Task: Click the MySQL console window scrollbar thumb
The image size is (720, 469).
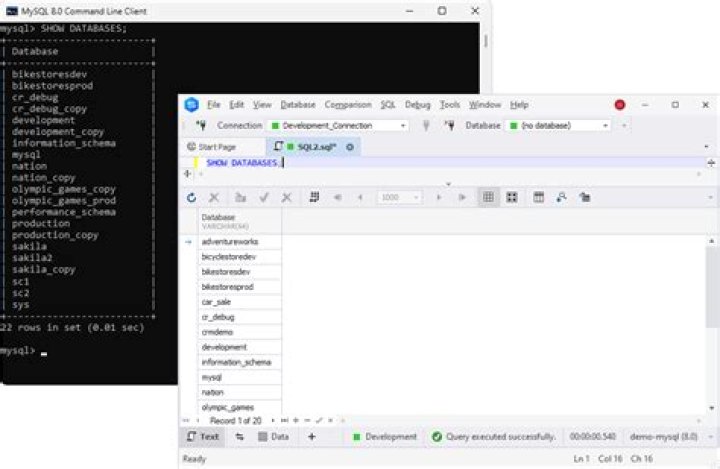Action: click(486, 41)
